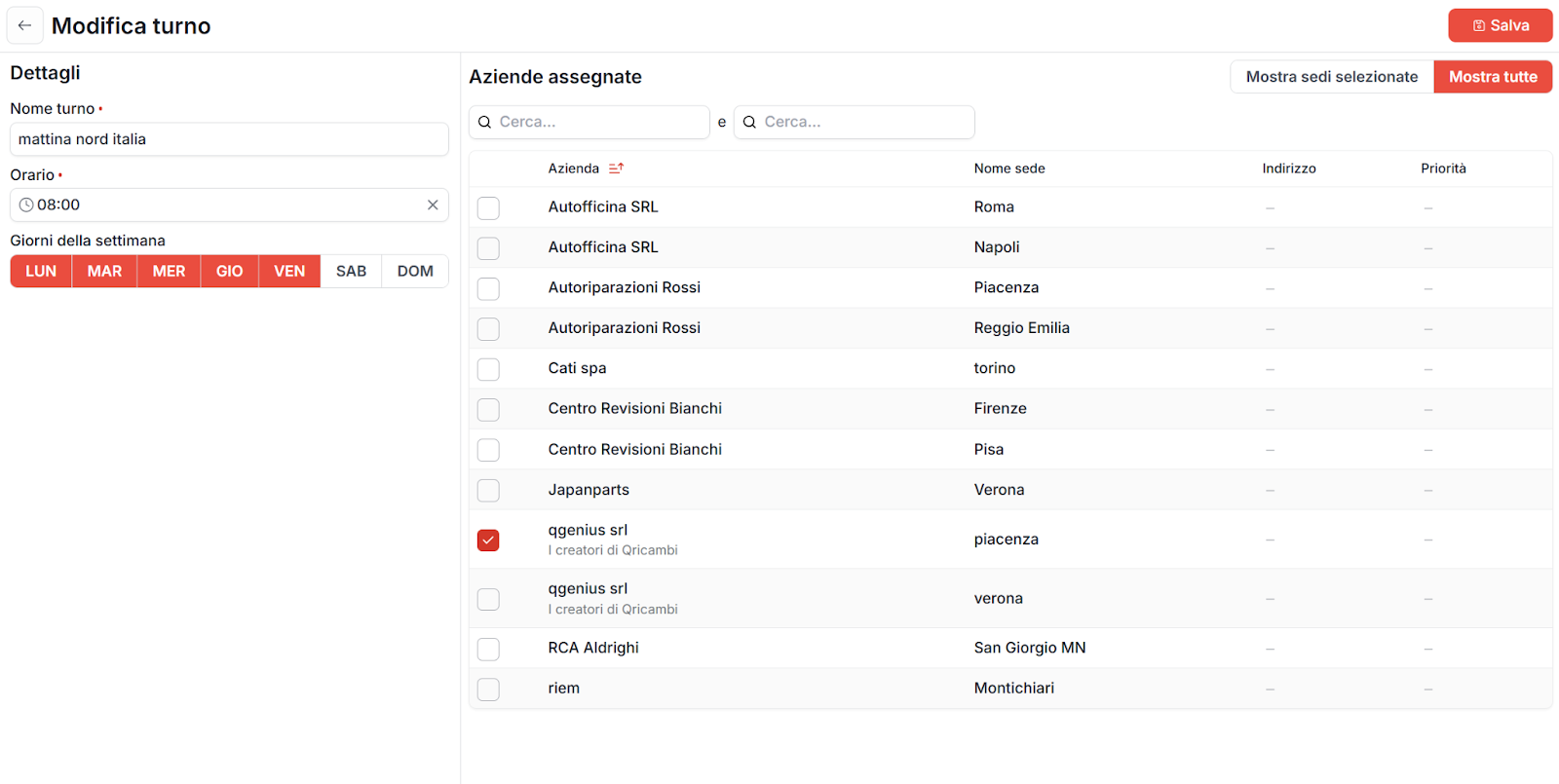Uncheck the qgenius srl piacenza checkbox
Screen dimensions: 1559x784
(488, 541)
